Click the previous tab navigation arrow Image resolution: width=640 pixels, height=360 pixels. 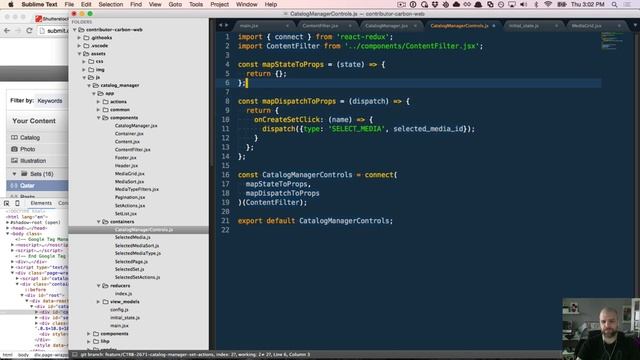[220, 25]
